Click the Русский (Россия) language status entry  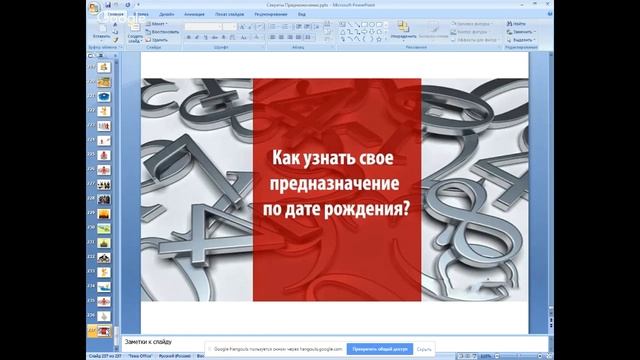pos(175,356)
